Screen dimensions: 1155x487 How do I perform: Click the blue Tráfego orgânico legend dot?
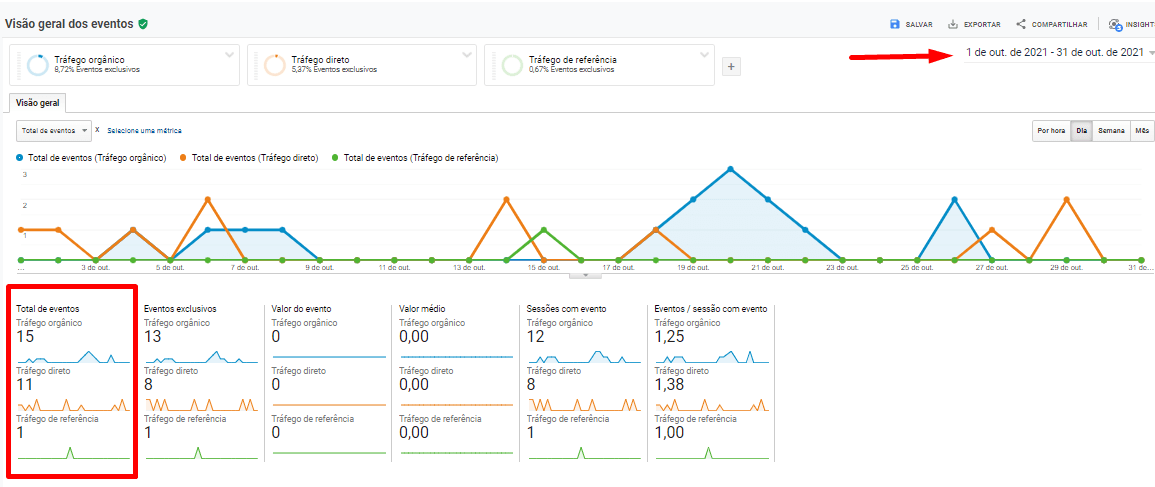pos(20,158)
